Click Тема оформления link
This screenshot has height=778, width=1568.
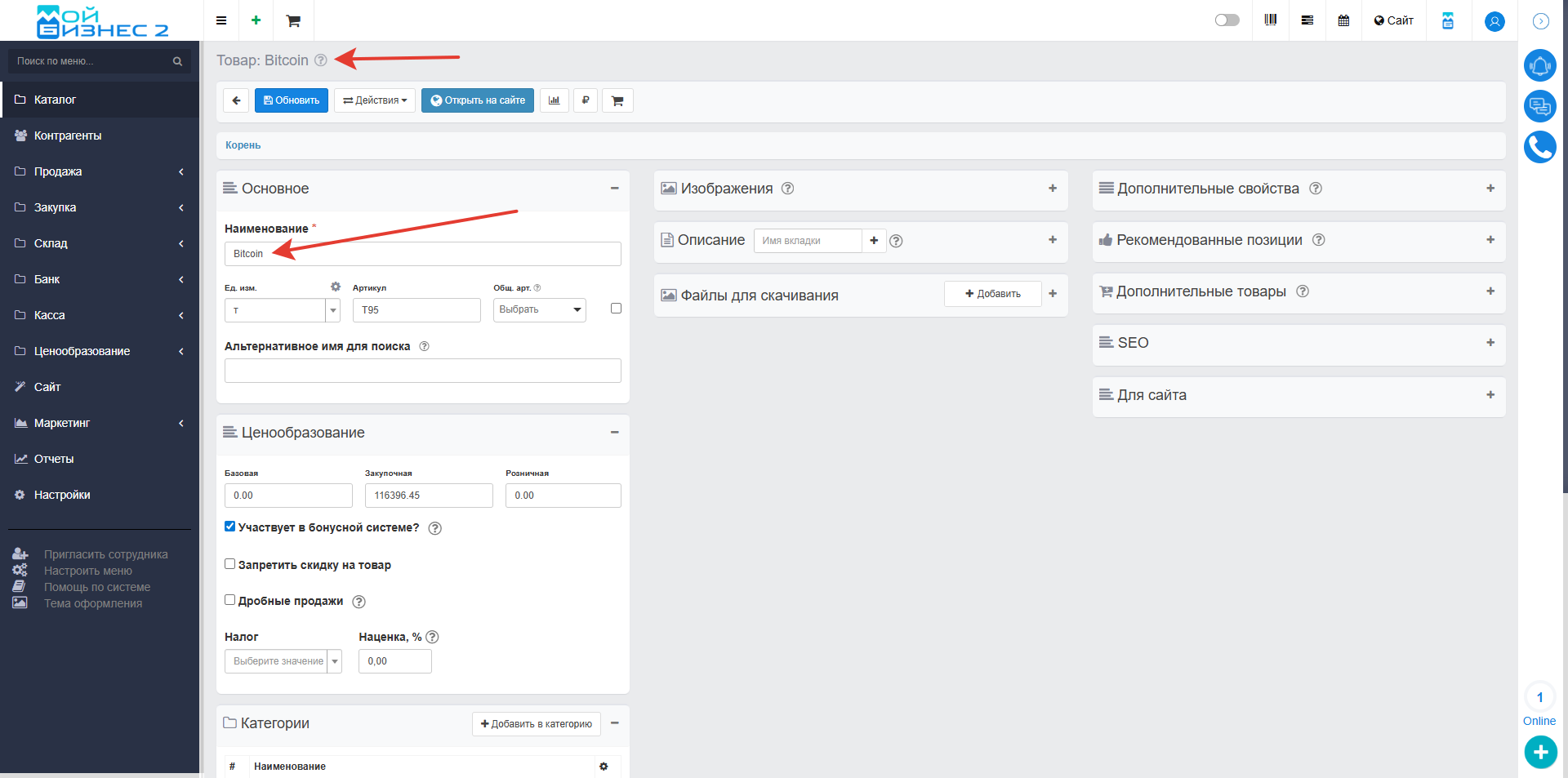[x=93, y=603]
